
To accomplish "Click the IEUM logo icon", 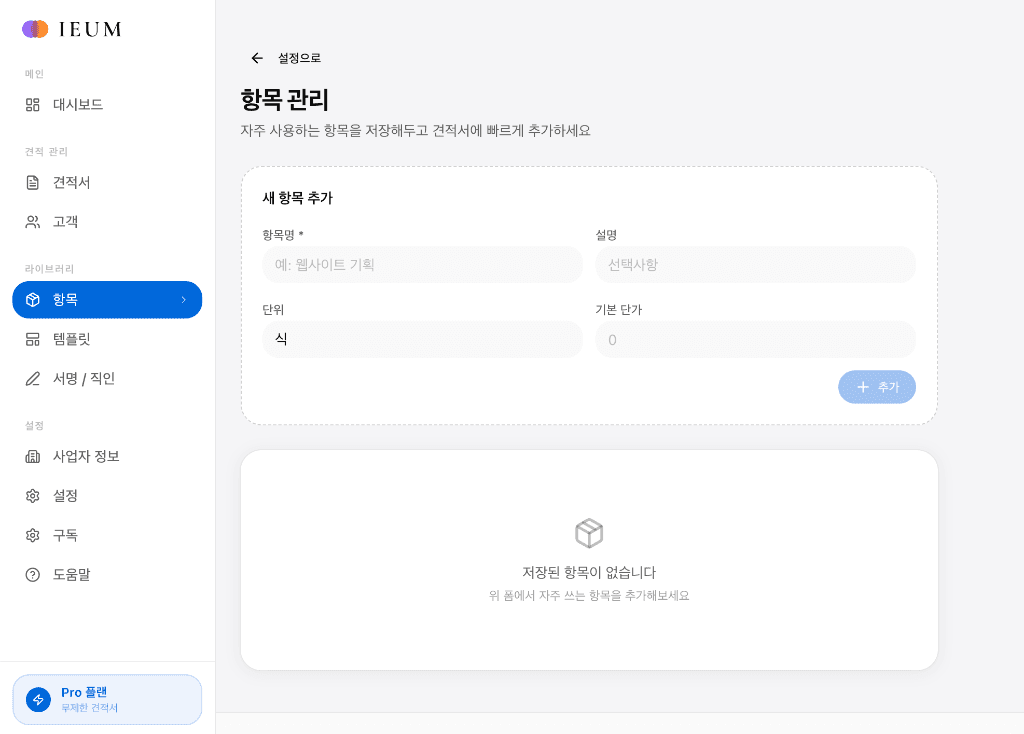I will 33,29.
